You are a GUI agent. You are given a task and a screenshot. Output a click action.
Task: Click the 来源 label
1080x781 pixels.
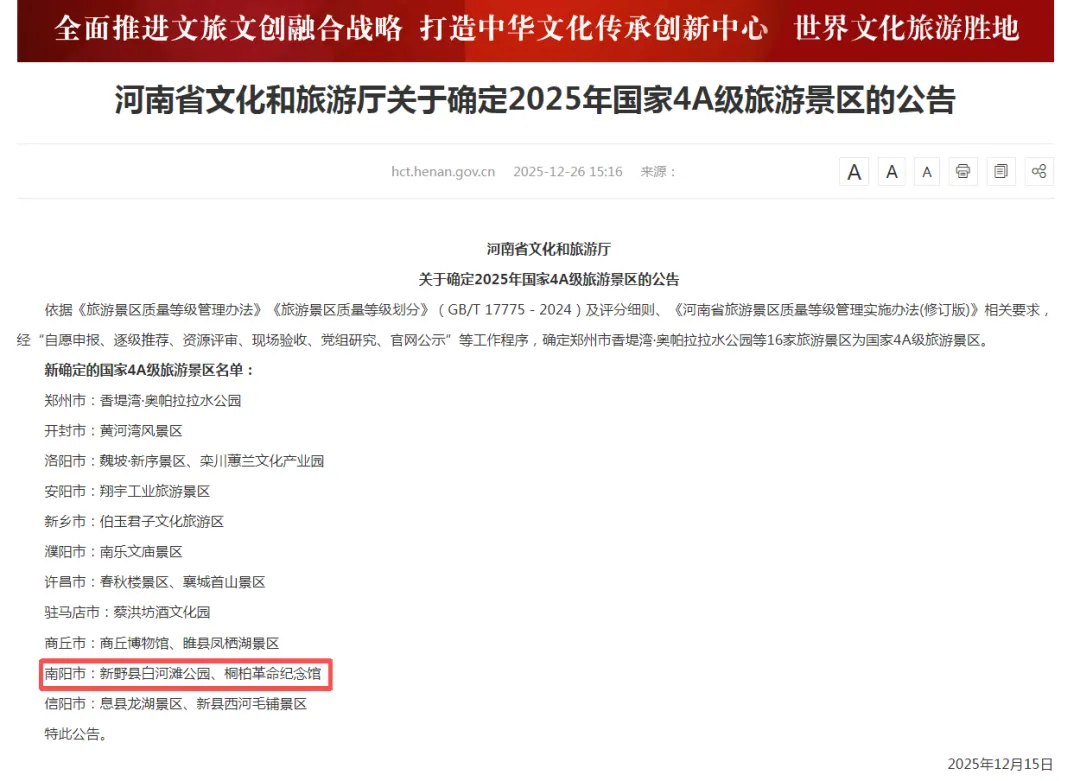(658, 171)
